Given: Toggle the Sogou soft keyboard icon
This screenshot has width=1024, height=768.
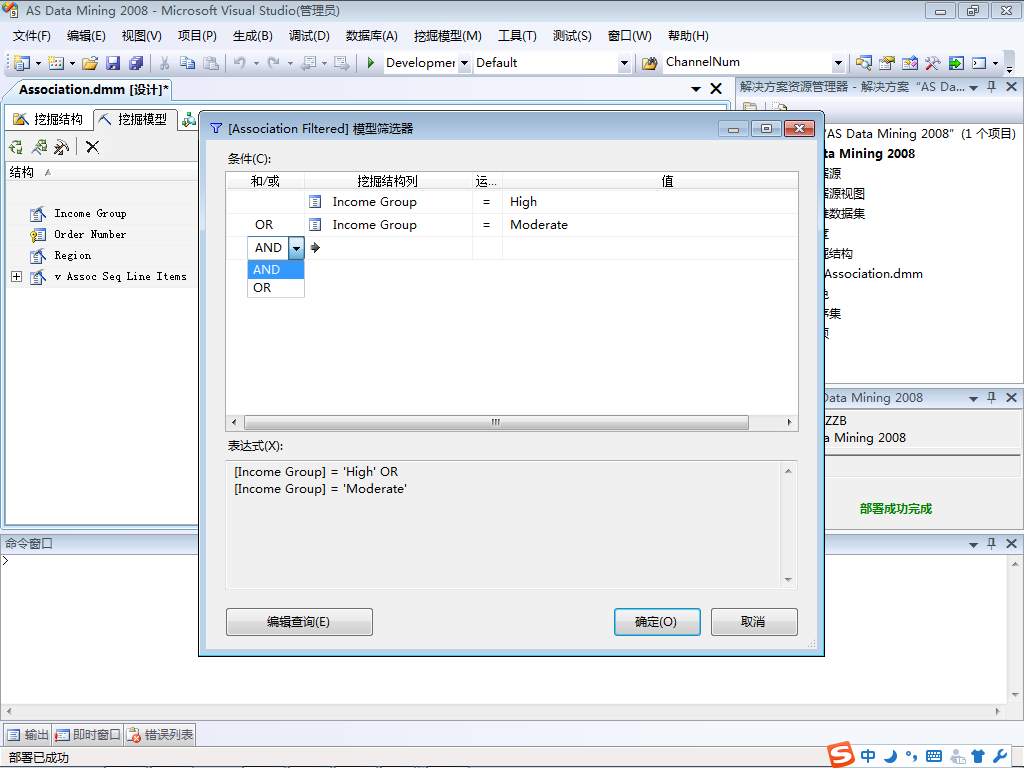Looking at the screenshot, I should pos(934,756).
